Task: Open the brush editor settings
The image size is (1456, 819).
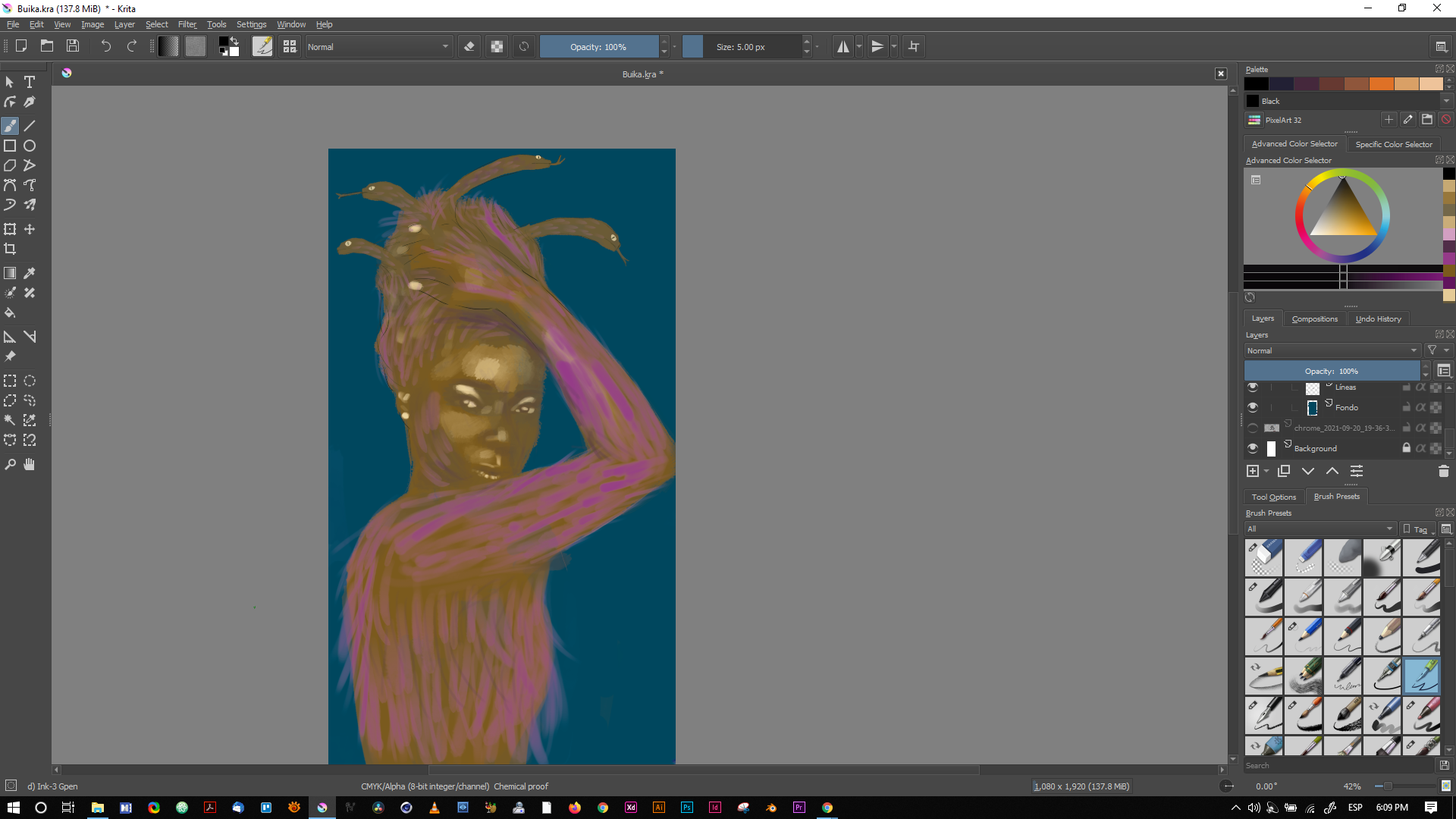Action: click(262, 46)
